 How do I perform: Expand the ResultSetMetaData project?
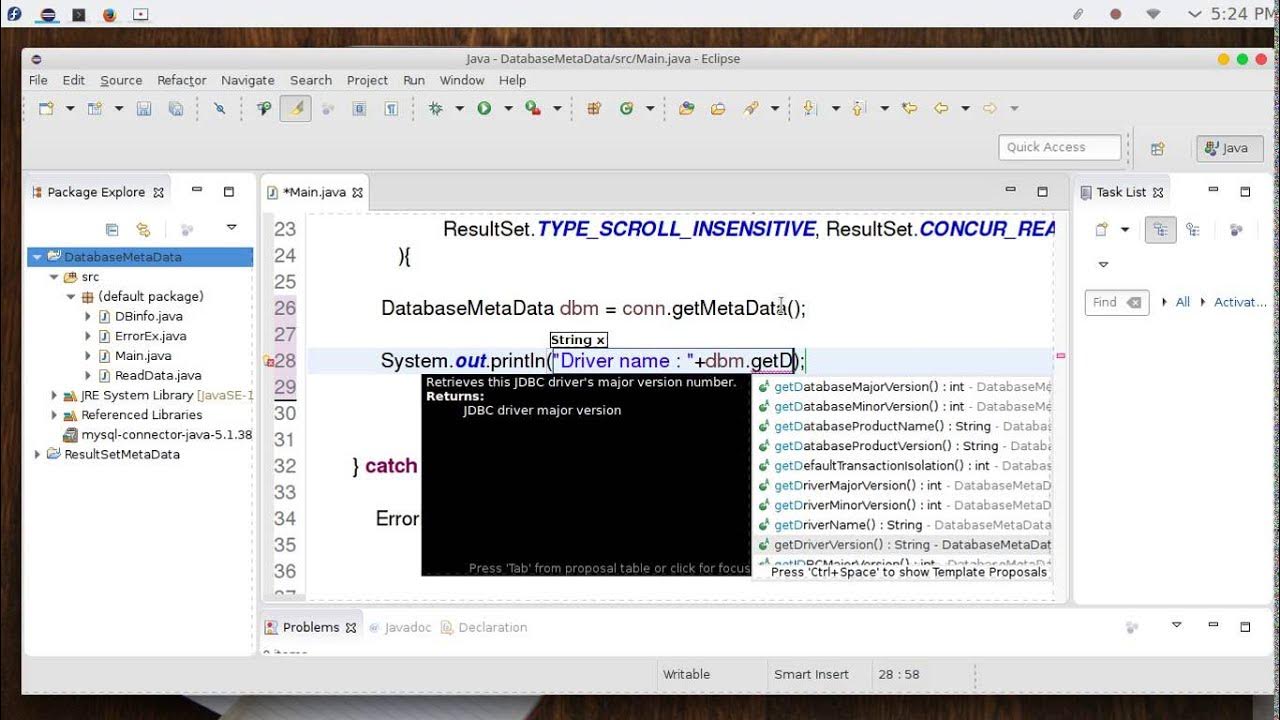pyautogui.click(x=37, y=454)
